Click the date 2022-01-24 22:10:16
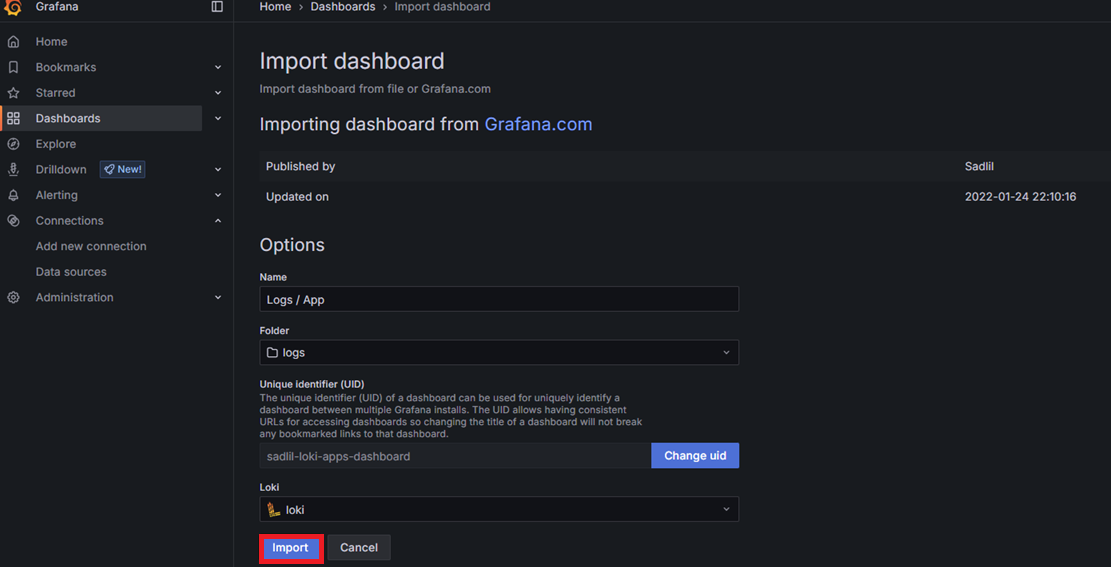Screen dimensions: 1111x567 1020,196
